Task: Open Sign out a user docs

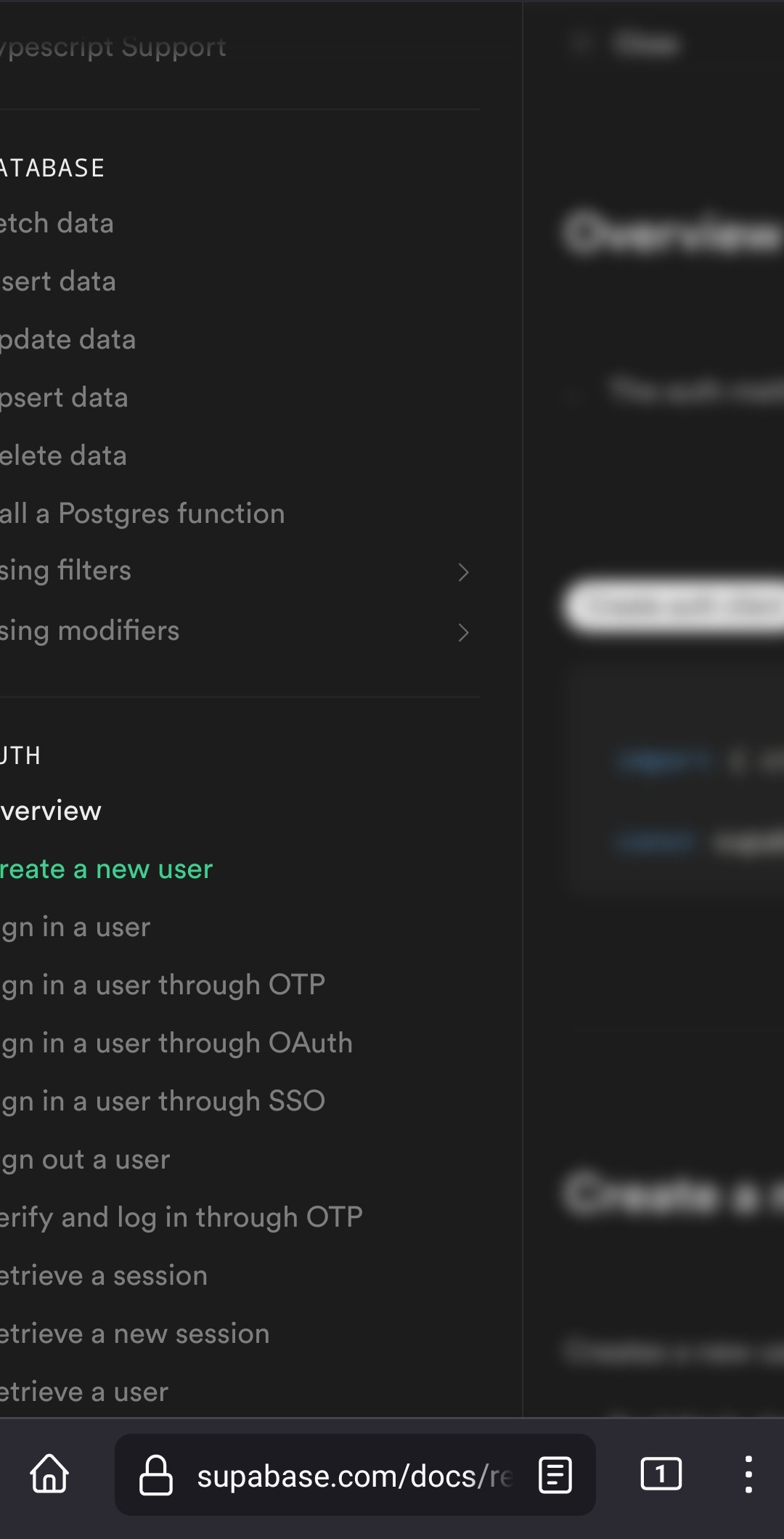Action: click(85, 1159)
